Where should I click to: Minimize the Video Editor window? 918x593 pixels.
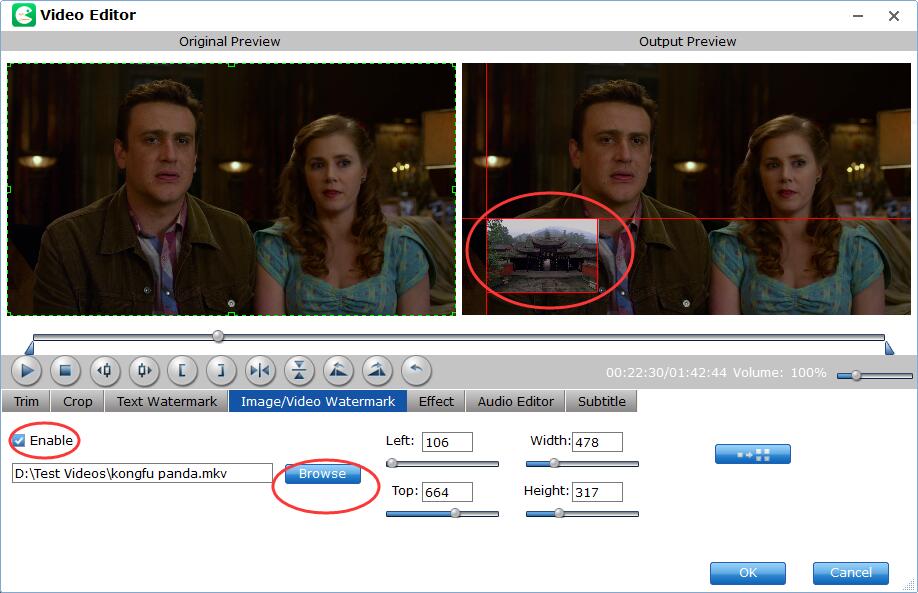[858, 16]
